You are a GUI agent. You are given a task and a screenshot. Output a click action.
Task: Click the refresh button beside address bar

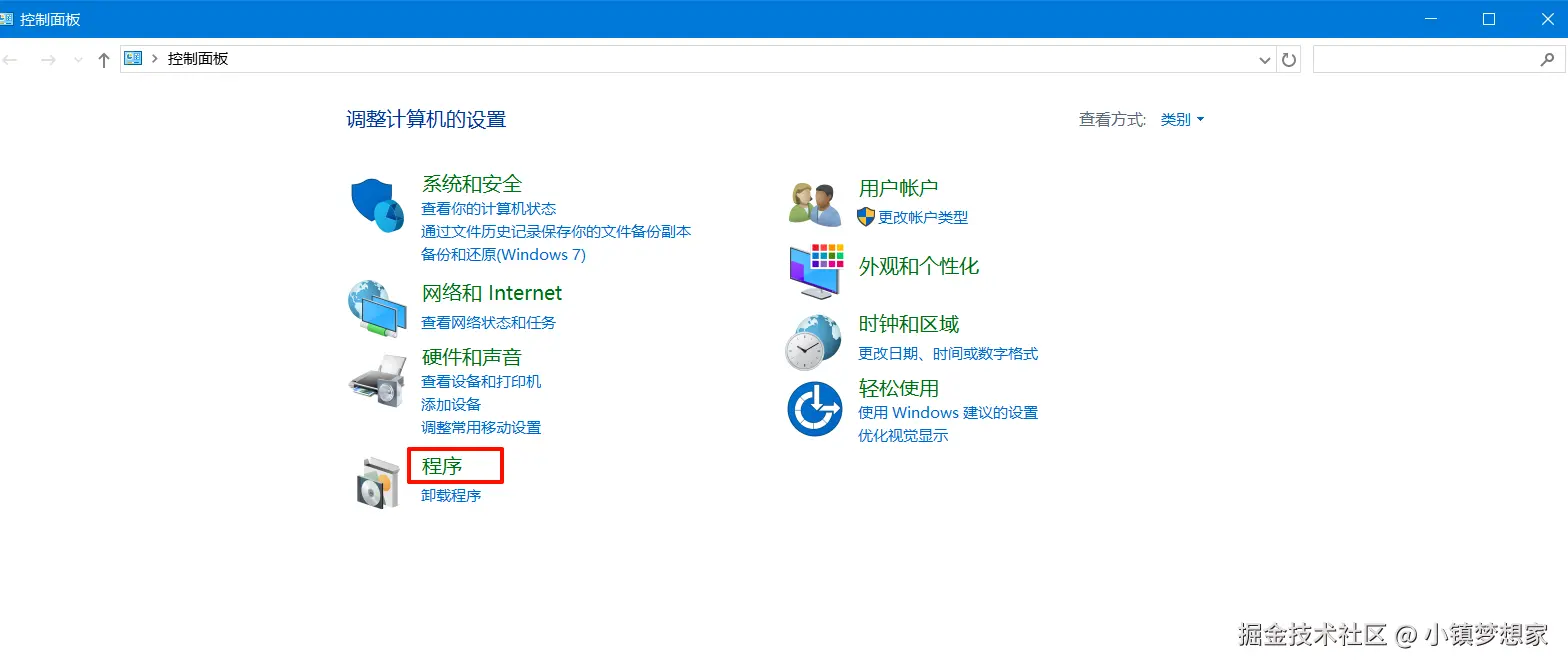pos(1289,60)
